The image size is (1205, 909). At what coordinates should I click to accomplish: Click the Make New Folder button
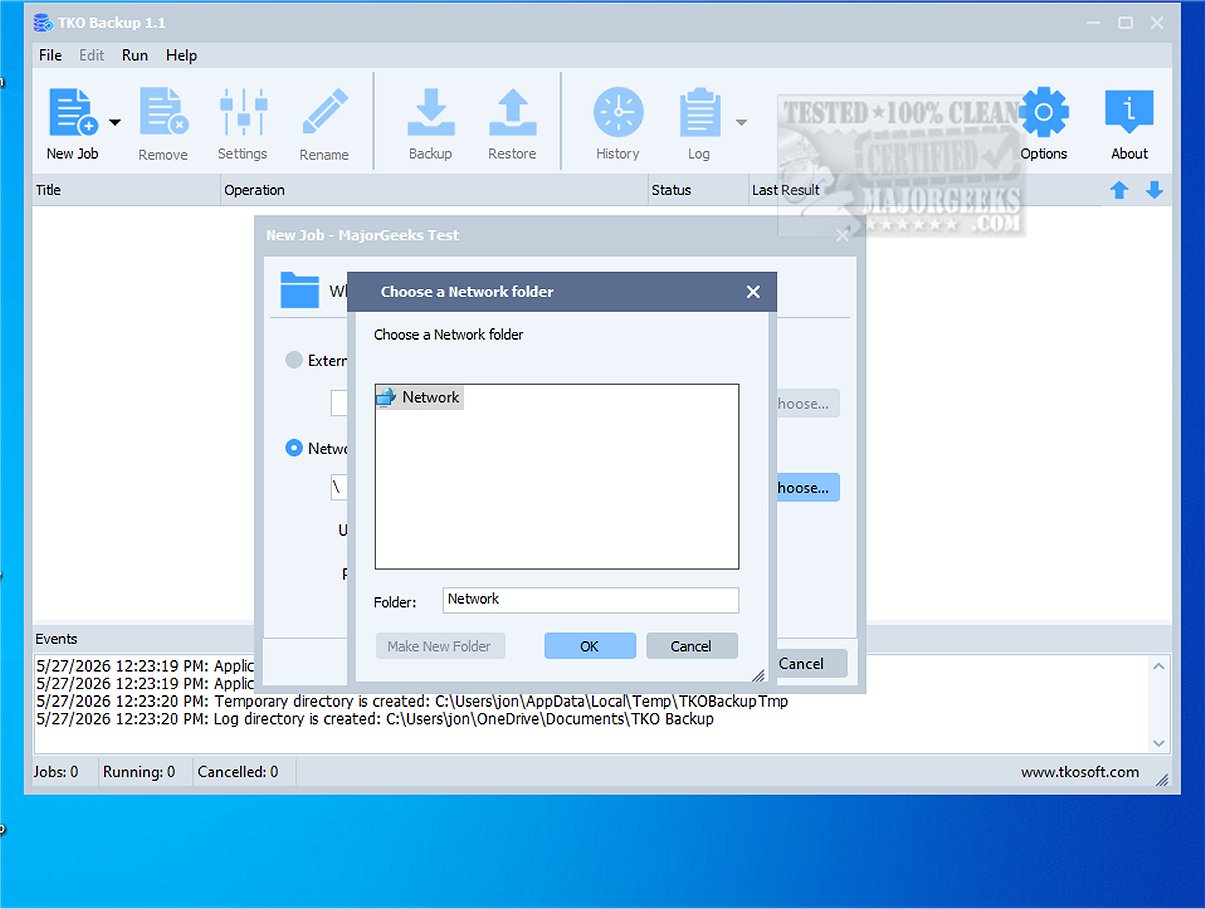pos(440,646)
